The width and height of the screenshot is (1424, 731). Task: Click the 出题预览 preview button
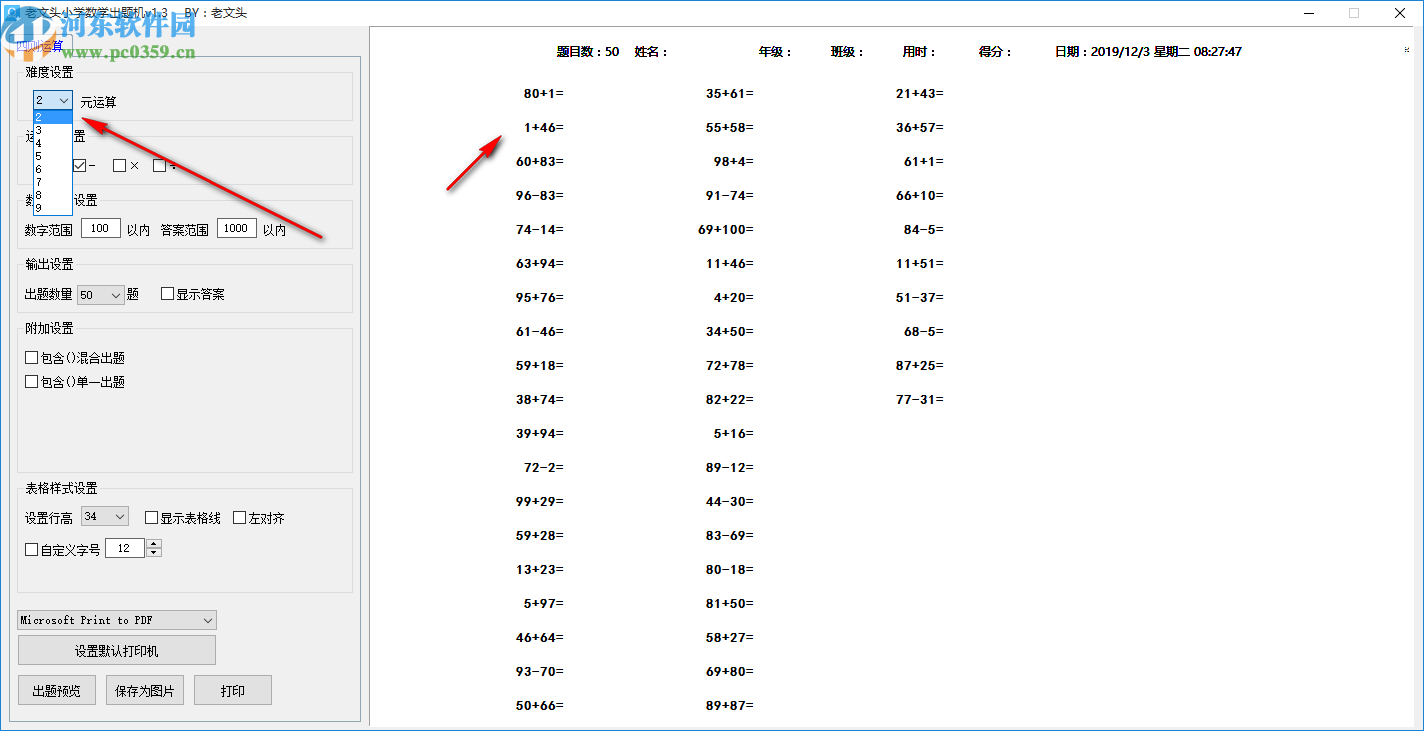pos(57,690)
